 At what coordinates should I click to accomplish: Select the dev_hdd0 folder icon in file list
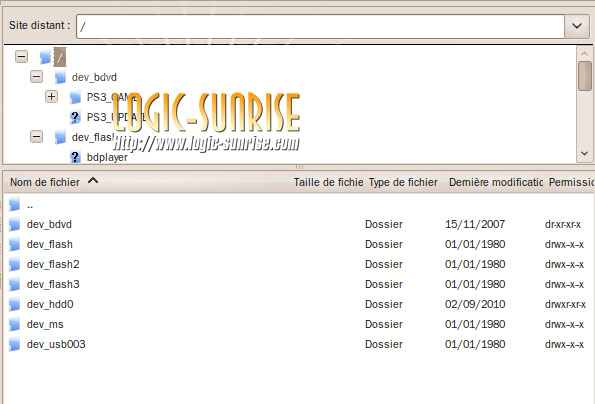tap(14, 304)
